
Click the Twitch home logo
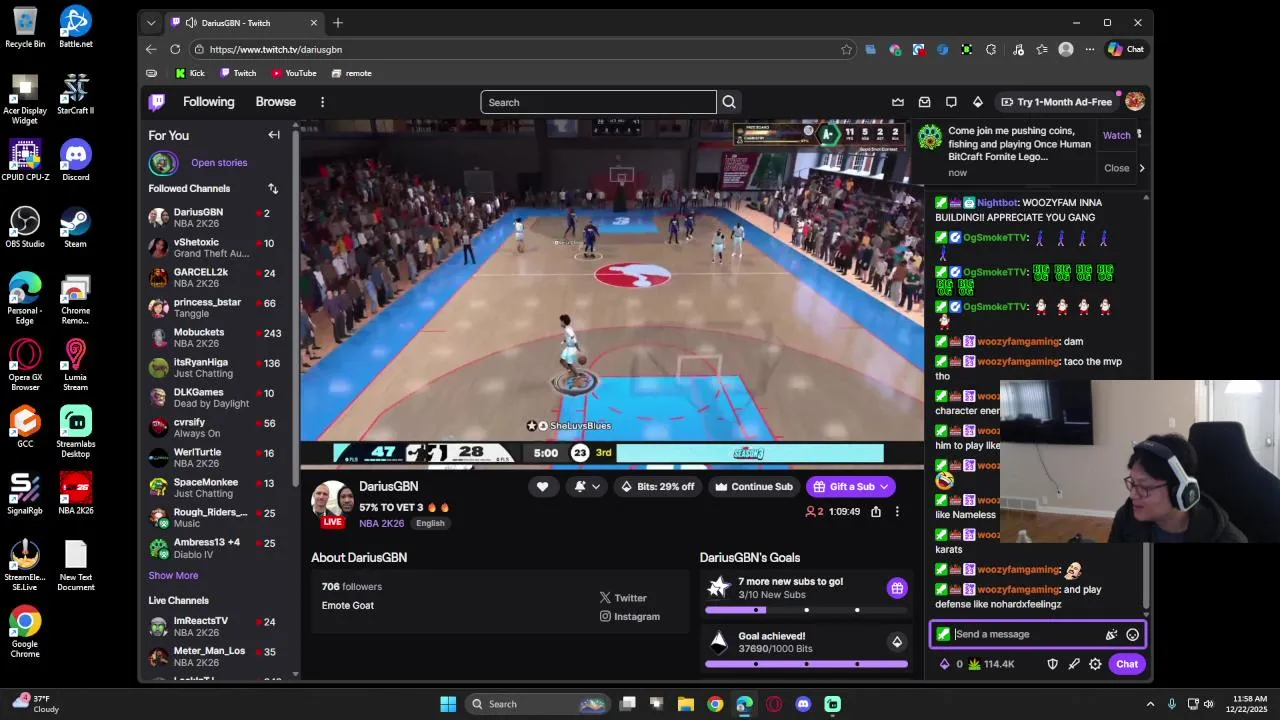[x=157, y=102]
